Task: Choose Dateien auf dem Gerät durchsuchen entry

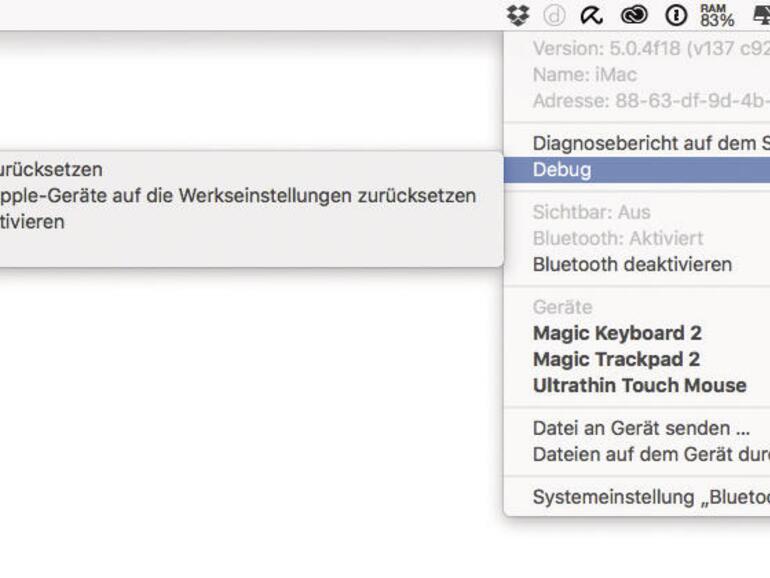Action: point(637,454)
